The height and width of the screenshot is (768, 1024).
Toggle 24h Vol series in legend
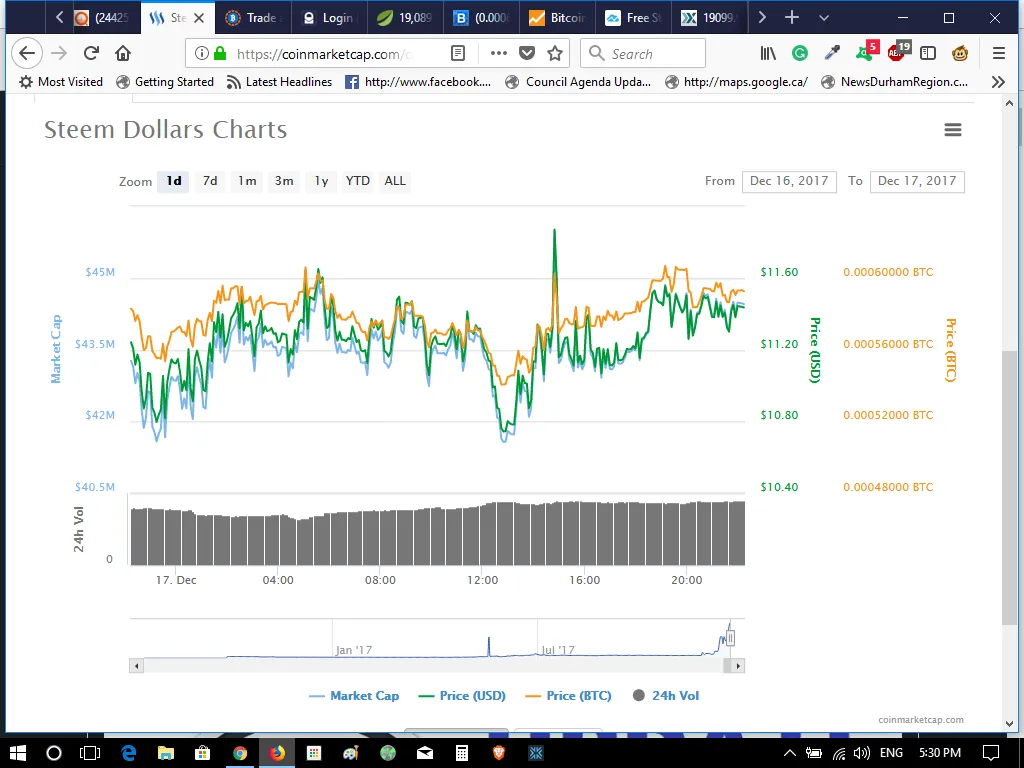[x=666, y=696]
